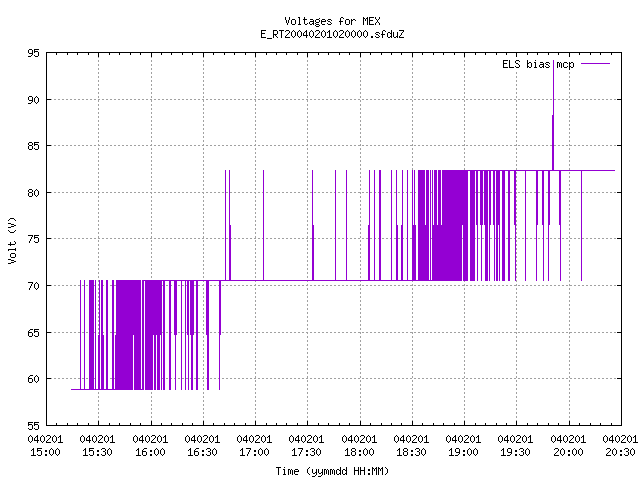640x480 pixels.
Task: Click the 'Time (yymmdd HH:MM)' x-axis label
Action: [332, 471]
